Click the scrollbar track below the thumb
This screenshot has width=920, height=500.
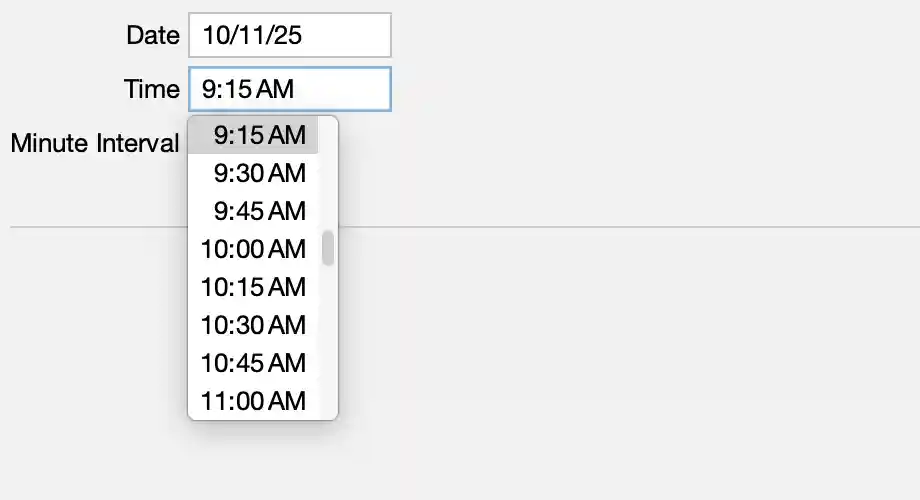[x=328, y=340]
